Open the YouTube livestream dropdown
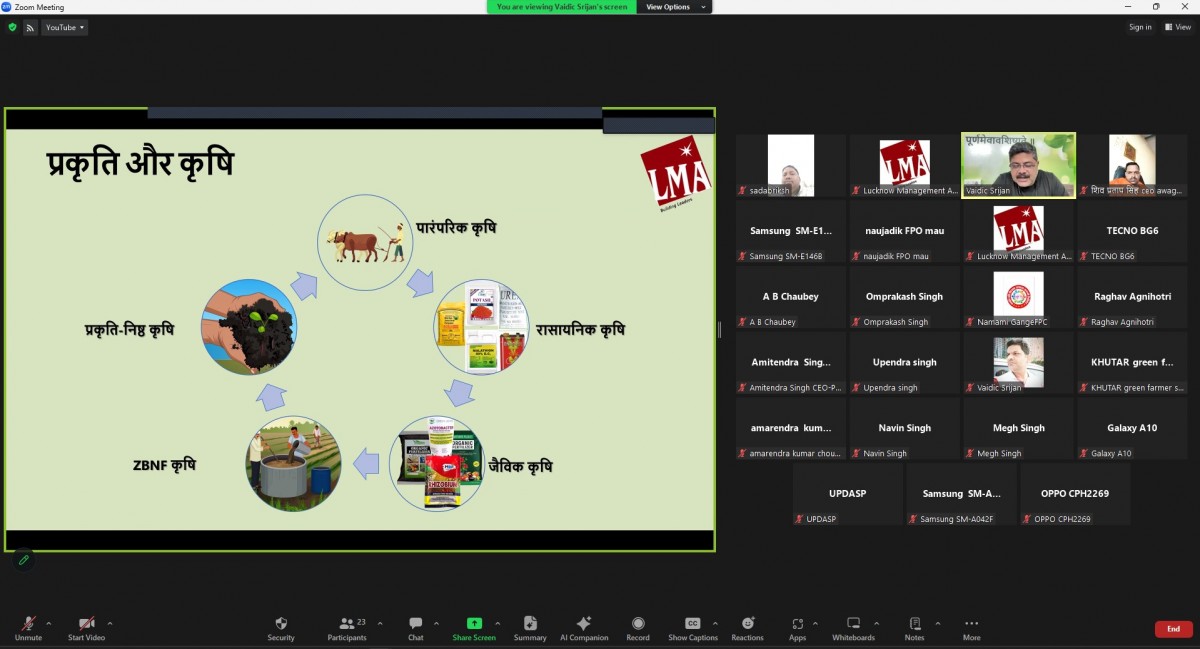 point(65,27)
